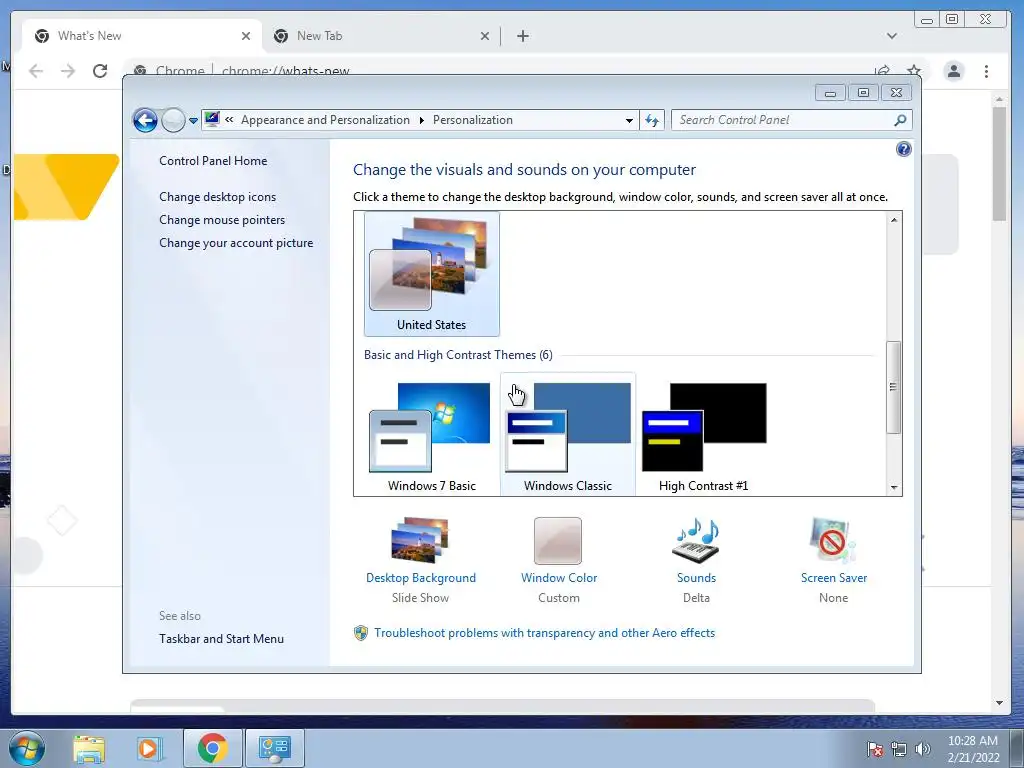Click Appearance and Personalization breadcrumb
The height and width of the screenshot is (768, 1024).
(x=325, y=120)
